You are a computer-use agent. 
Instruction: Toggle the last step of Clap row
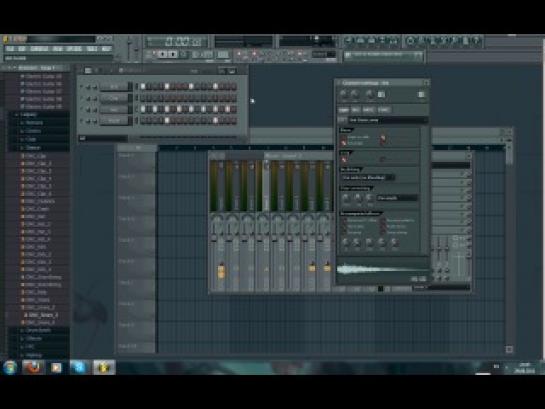(234, 98)
